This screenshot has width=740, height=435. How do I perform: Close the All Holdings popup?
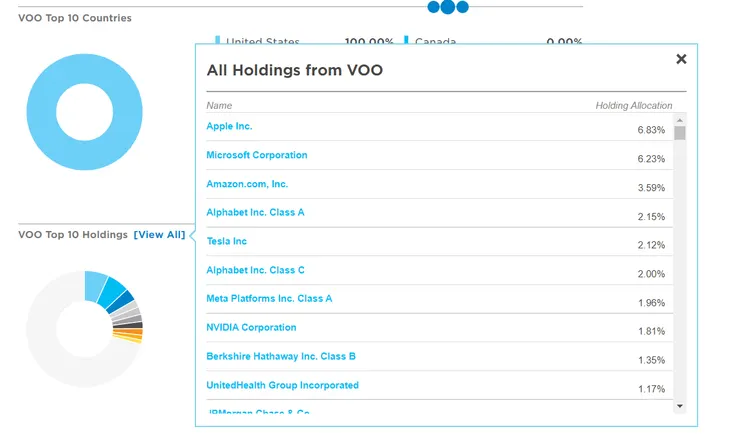pos(681,59)
